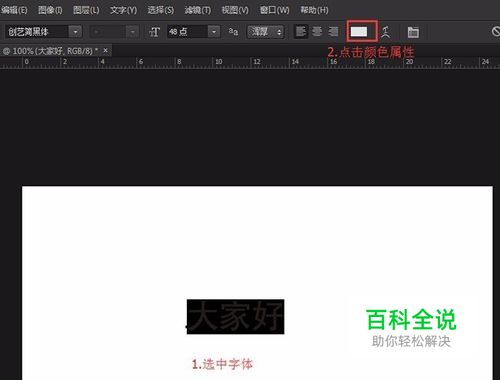Cancel current text edits
This screenshot has height=380, width=500.
tap(496, 32)
